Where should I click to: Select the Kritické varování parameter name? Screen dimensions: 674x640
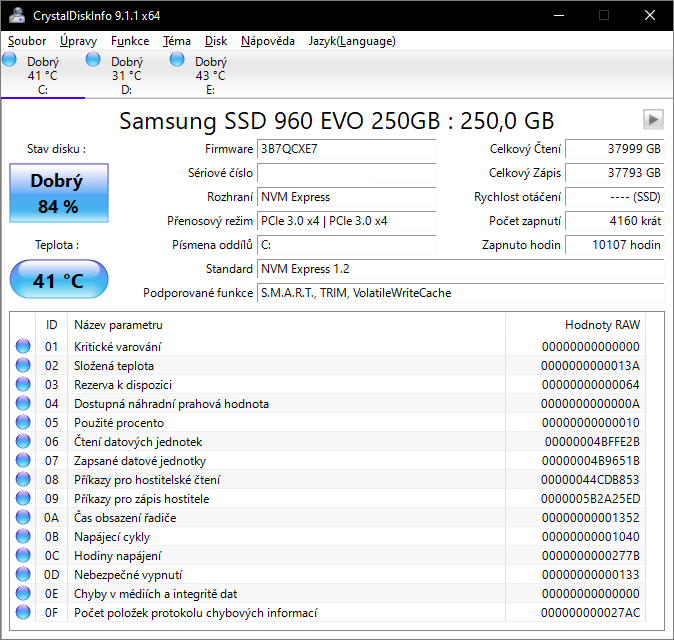coord(117,347)
